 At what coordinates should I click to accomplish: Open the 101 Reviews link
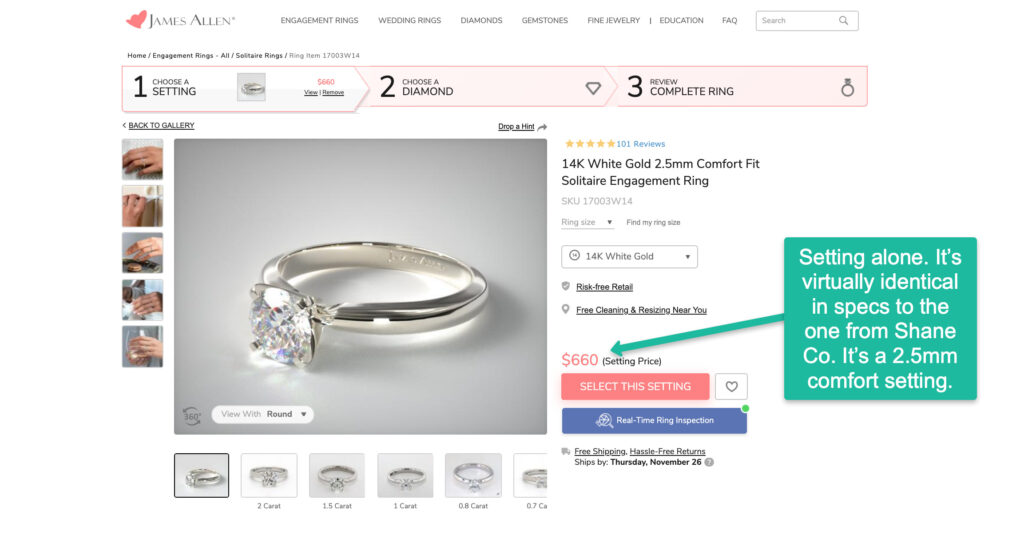coord(640,144)
